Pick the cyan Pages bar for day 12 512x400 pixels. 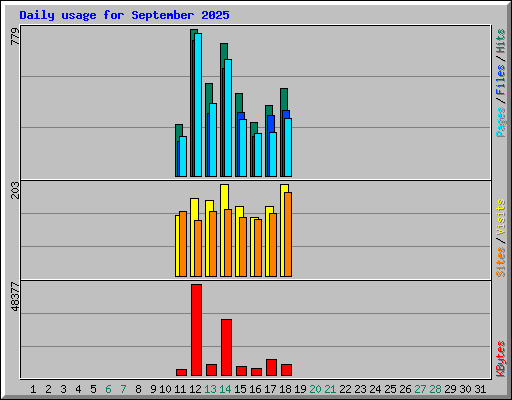pos(198,105)
